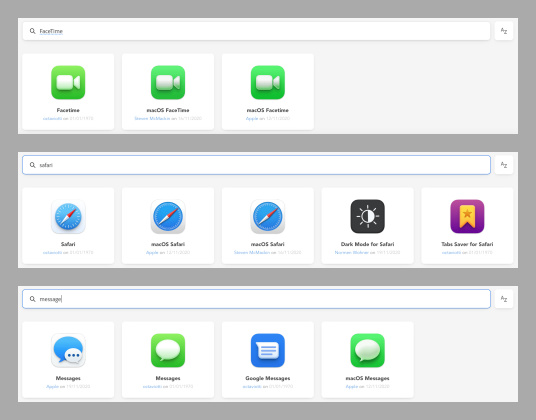The image size is (536, 420).
Task: Focus the search field containing FaceTime
Action: point(256,31)
